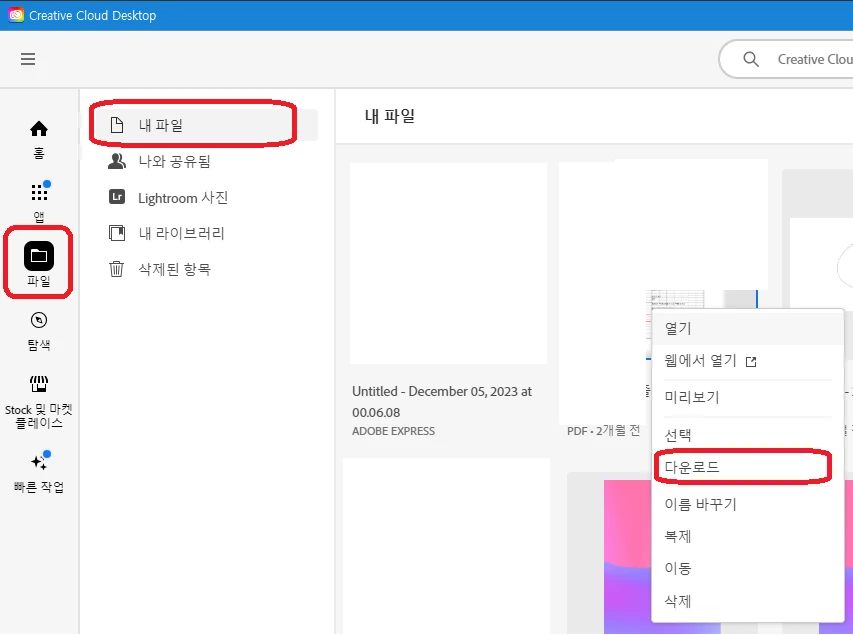Choose 선택 from the context menu
The height and width of the screenshot is (635, 853).
pos(747,435)
